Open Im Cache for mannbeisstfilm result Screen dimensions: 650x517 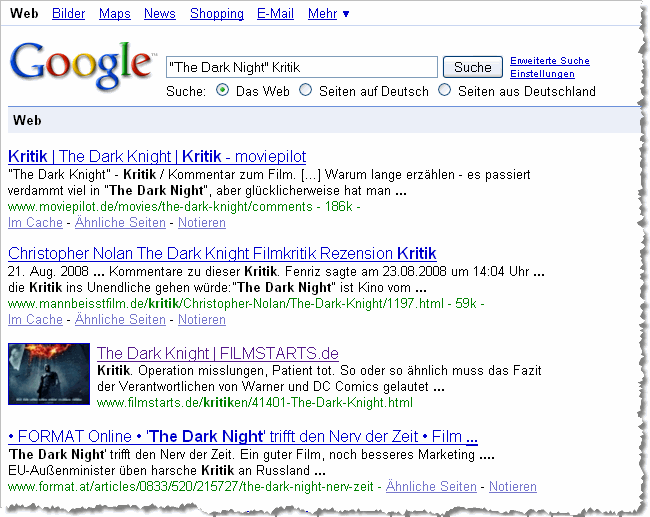35,320
